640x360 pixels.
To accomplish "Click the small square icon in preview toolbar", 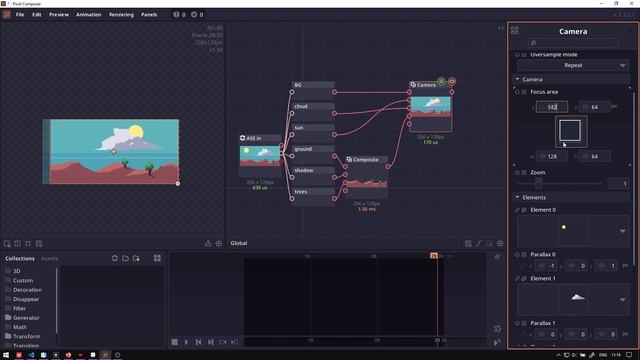I will click(x=28, y=244).
